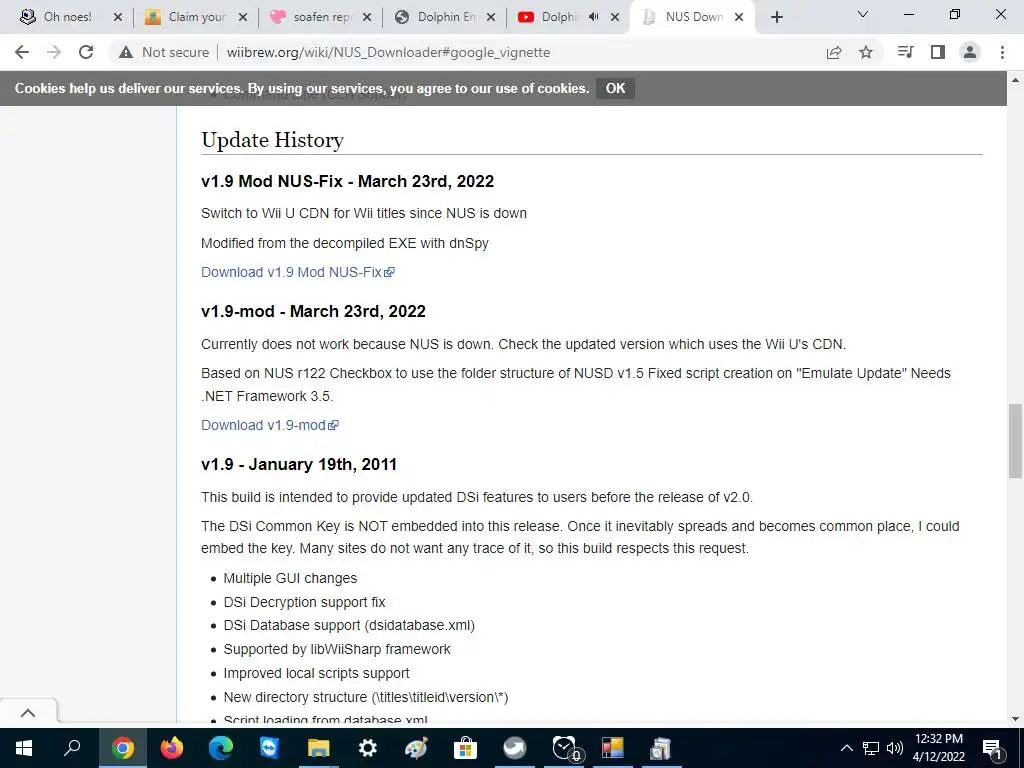Click the address bar URL
Image resolution: width=1024 pixels, height=768 pixels.
[x=388, y=52]
